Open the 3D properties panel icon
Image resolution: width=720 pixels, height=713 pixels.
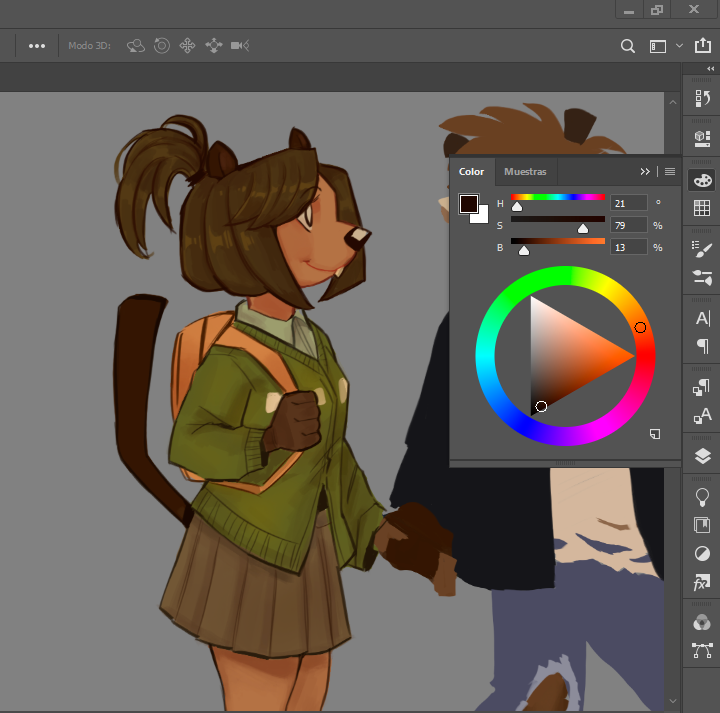pos(702,138)
